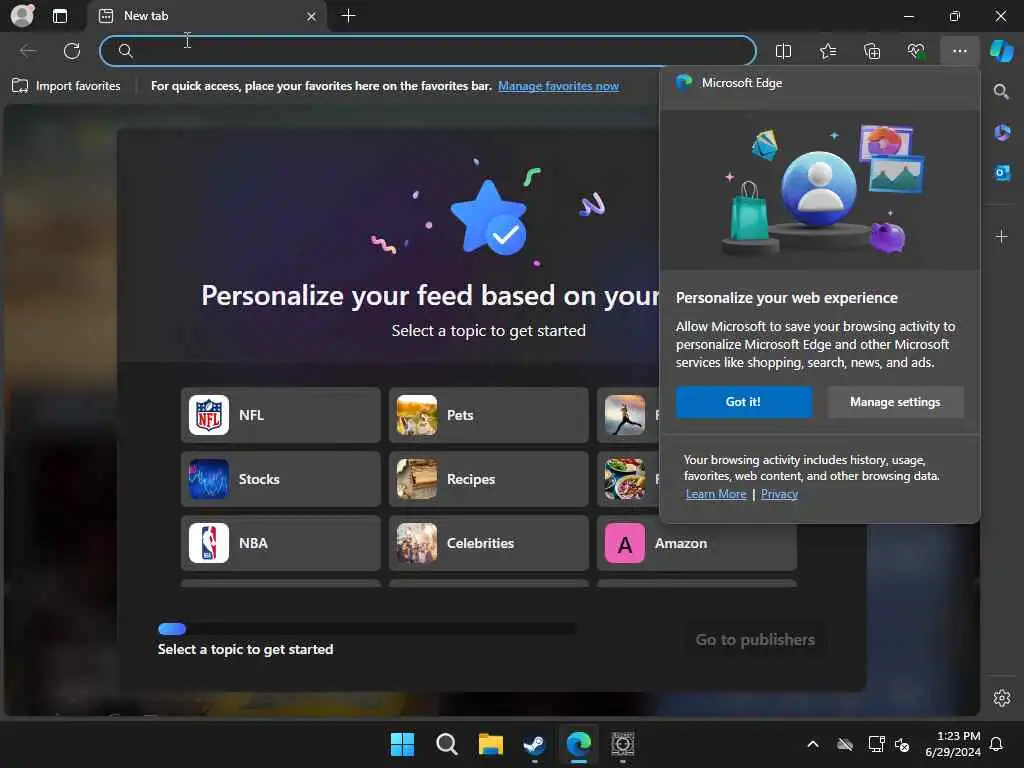Open the Windows Start button

pos(402,744)
